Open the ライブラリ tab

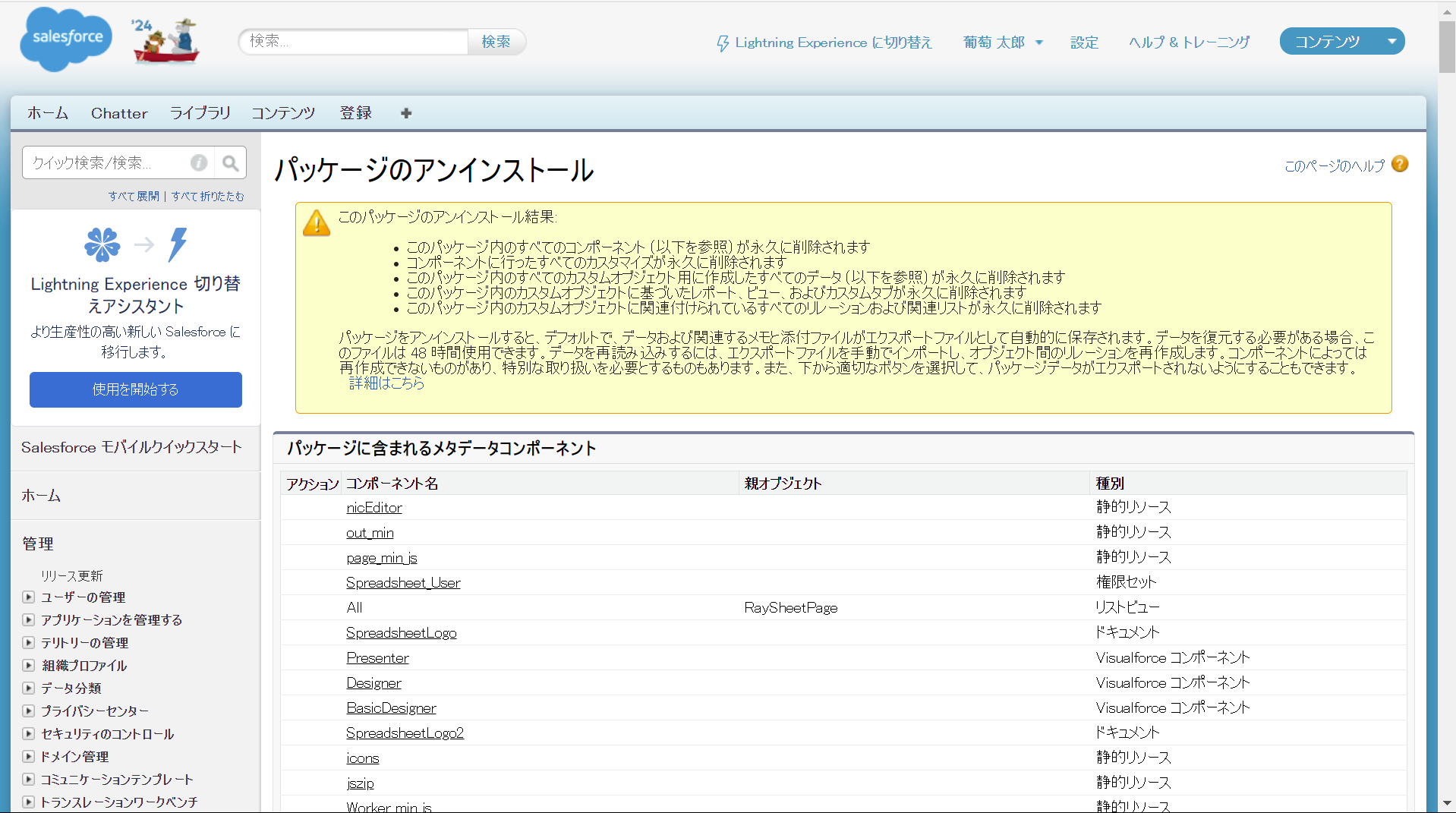pyautogui.click(x=200, y=113)
